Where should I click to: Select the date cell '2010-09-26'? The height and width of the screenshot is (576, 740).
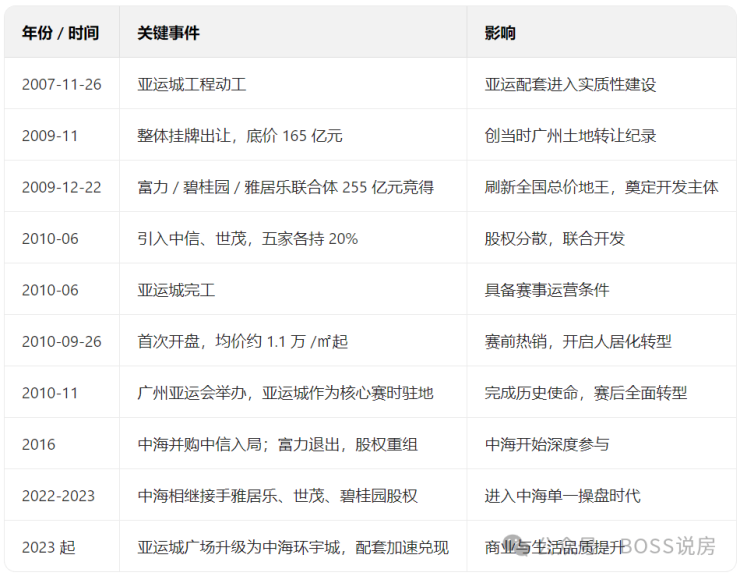click(x=61, y=342)
